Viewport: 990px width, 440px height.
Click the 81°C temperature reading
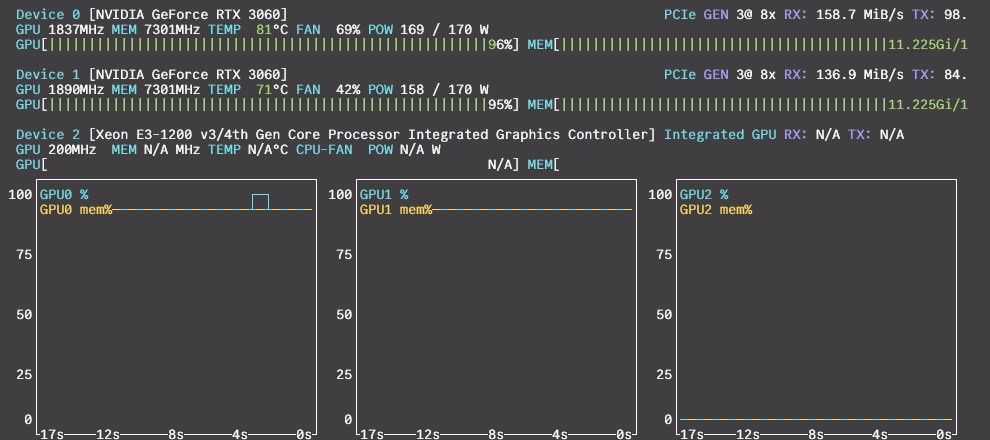pos(272,29)
